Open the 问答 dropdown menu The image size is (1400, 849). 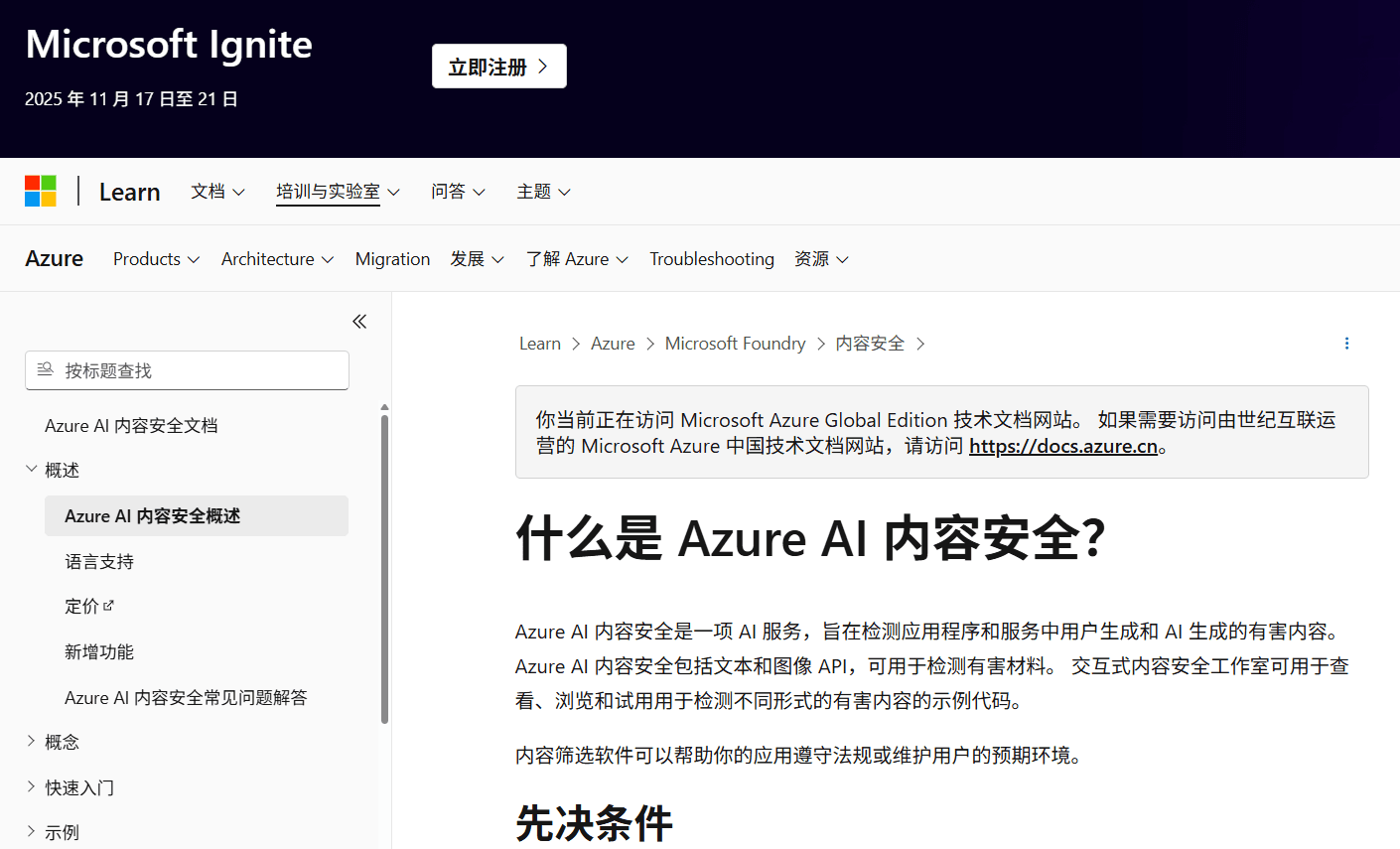click(x=458, y=192)
